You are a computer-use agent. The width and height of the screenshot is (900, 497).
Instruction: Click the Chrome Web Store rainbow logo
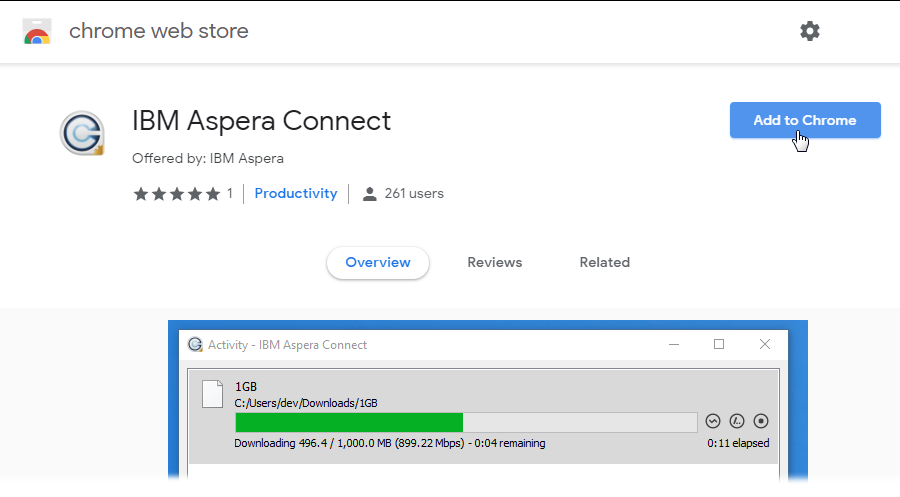[x=37, y=32]
